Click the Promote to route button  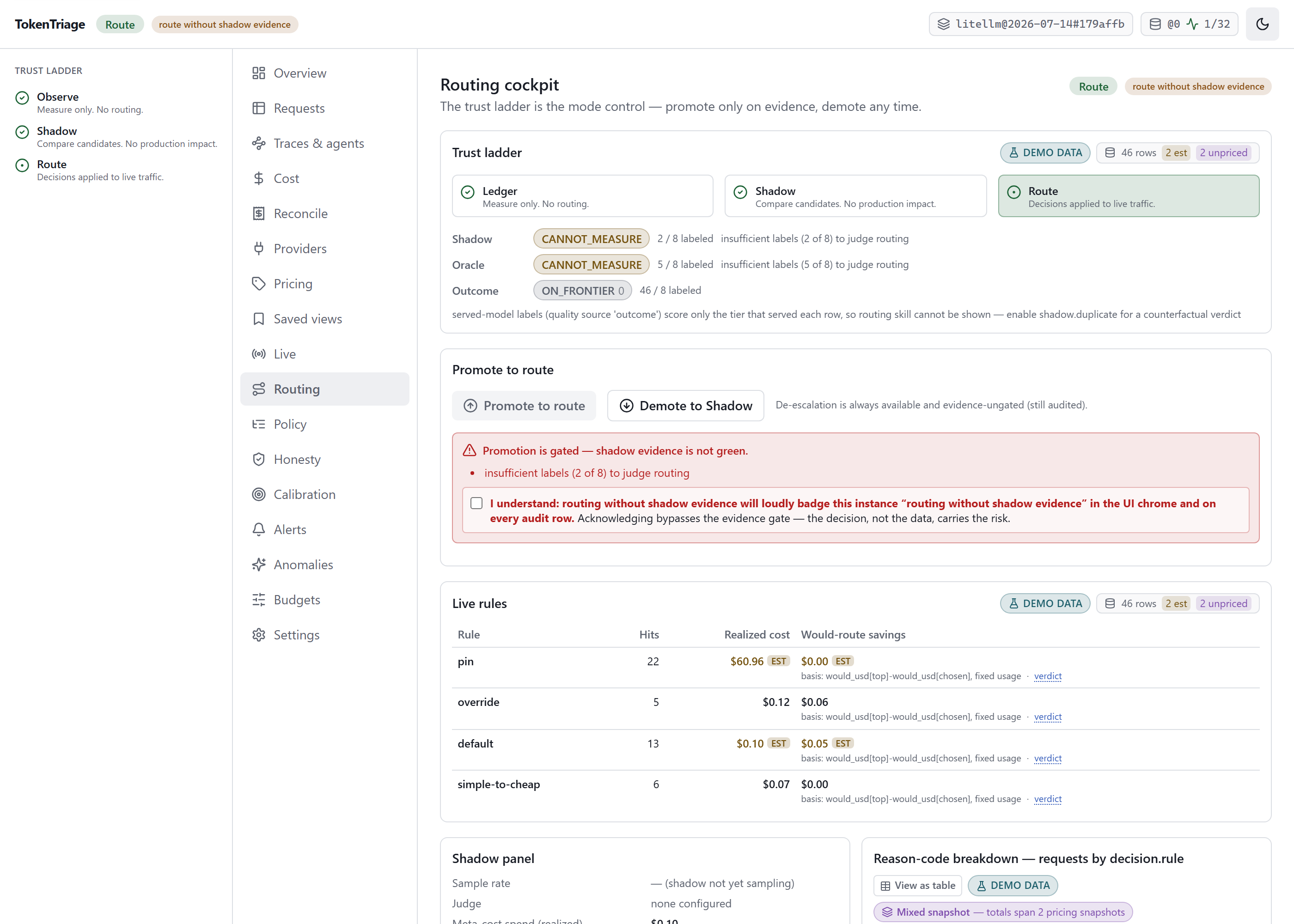tap(524, 406)
